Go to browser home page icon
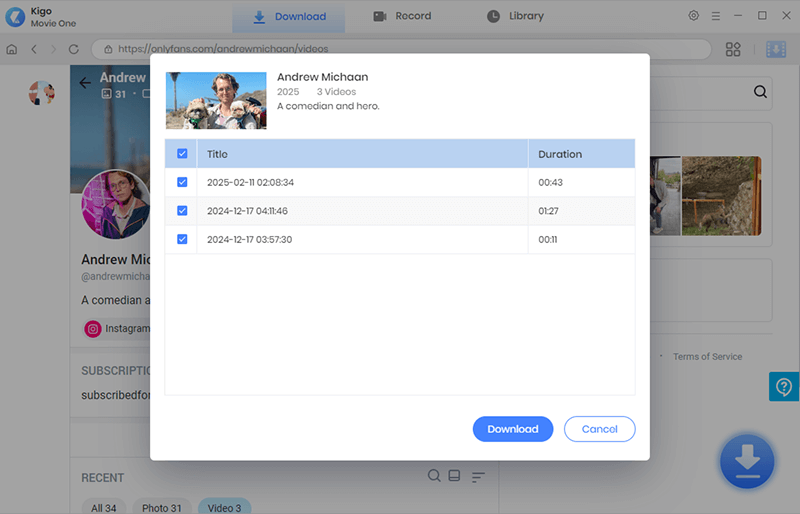Image resolution: width=800 pixels, height=514 pixels. tap(12, 49)
